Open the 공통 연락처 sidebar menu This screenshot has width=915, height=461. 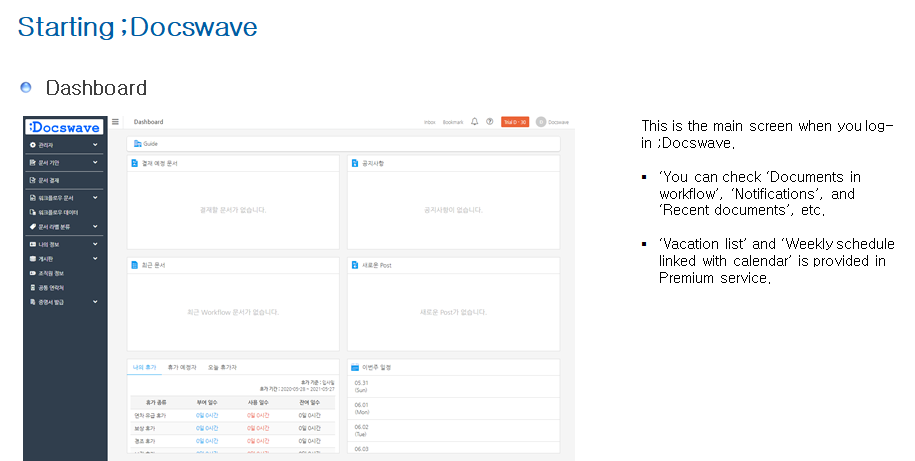[64, 287]
